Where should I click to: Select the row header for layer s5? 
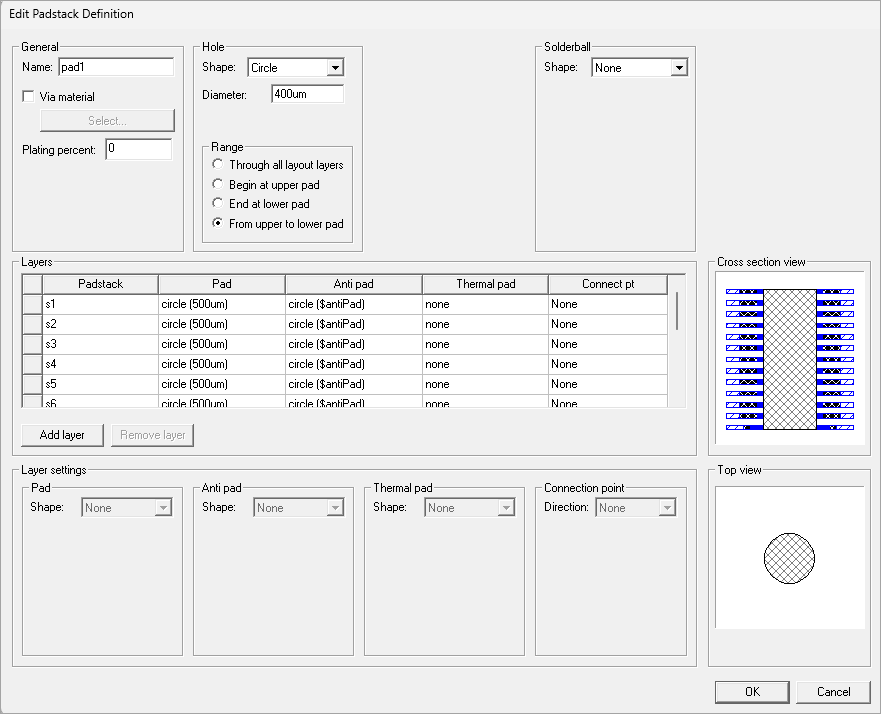(33, 384)
